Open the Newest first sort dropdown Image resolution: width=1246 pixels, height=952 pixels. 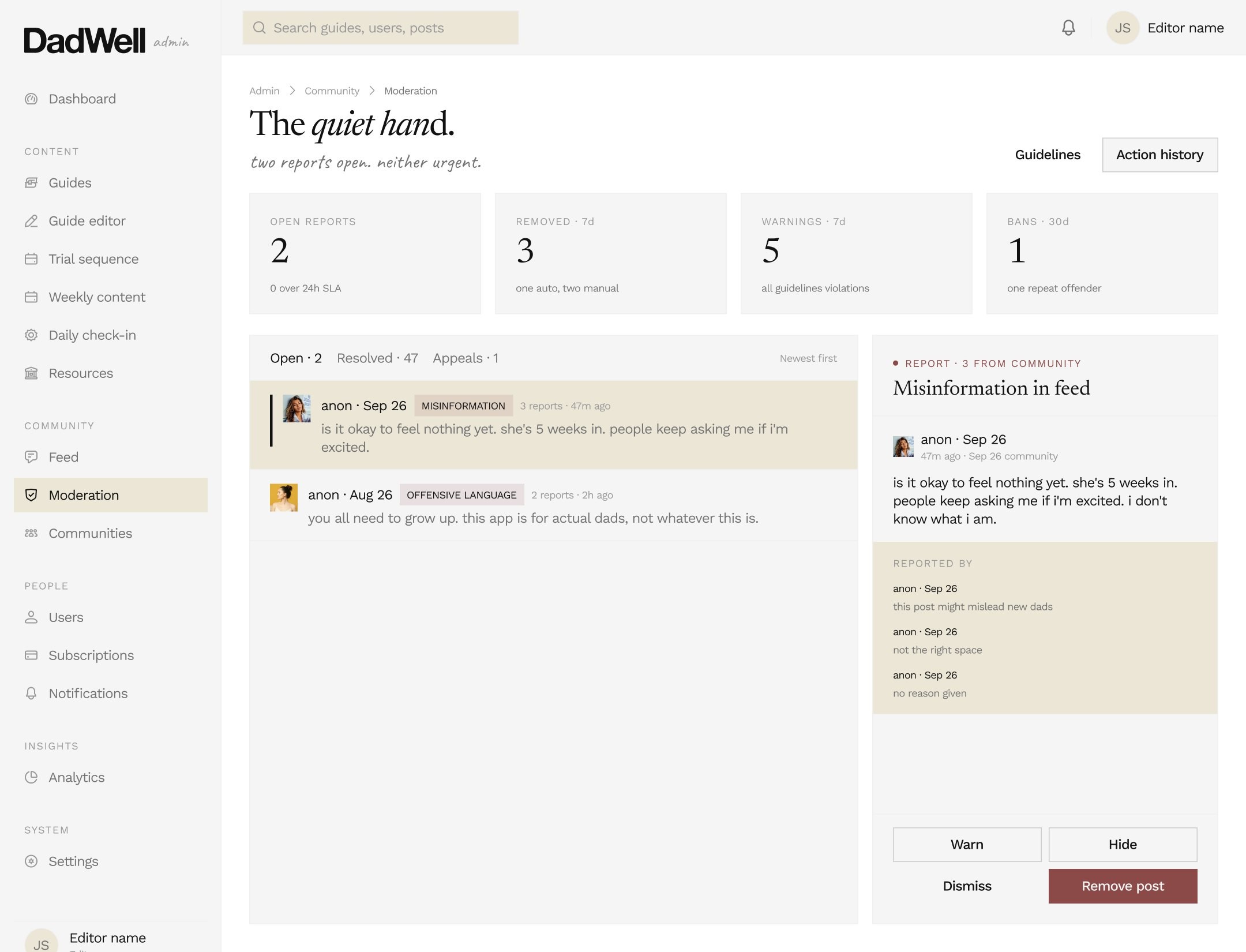[808, 358]
